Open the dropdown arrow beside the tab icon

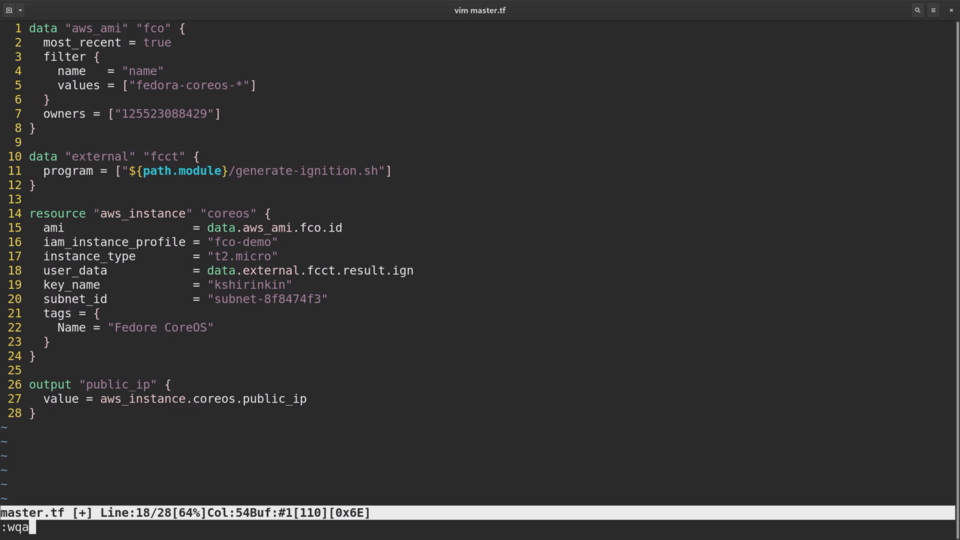pyautogui.click(x=20, y=10)
